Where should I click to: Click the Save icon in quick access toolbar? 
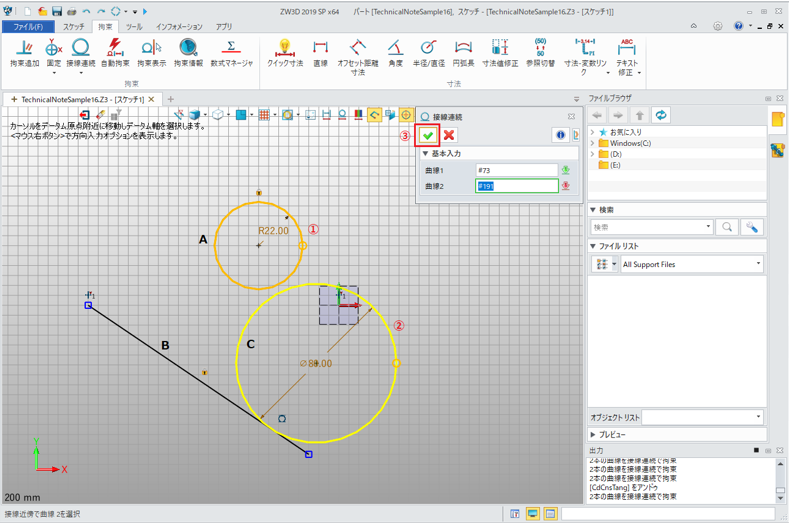coord(57,11)
